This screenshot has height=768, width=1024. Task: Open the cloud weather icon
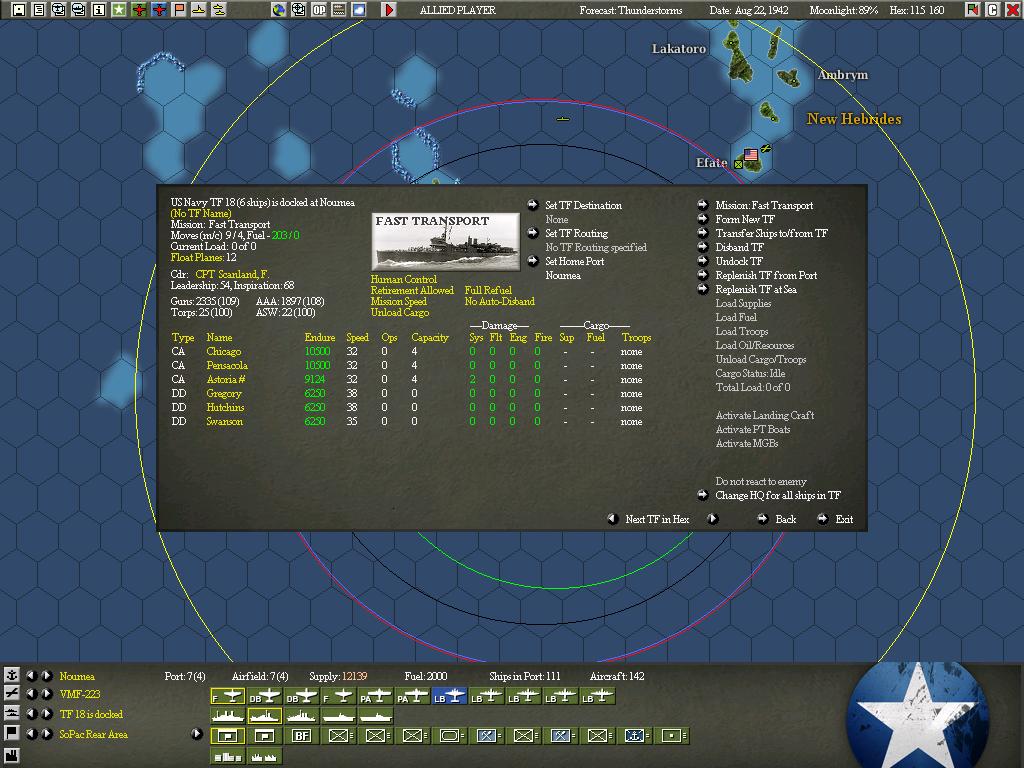point(359,10)
